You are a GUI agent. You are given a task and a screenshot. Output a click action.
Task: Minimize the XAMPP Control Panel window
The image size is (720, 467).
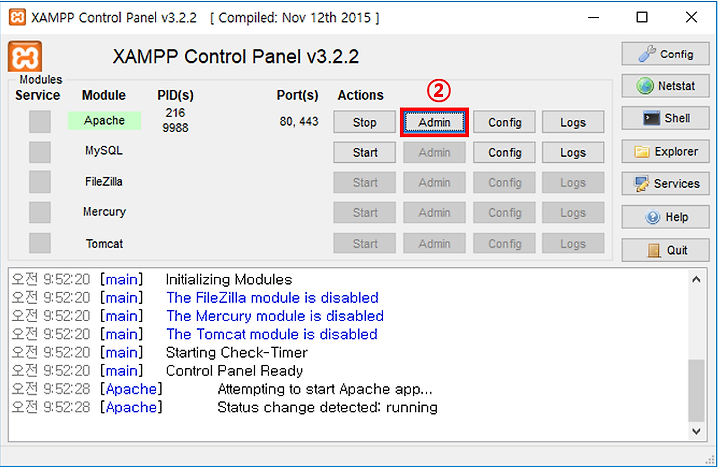594,17
